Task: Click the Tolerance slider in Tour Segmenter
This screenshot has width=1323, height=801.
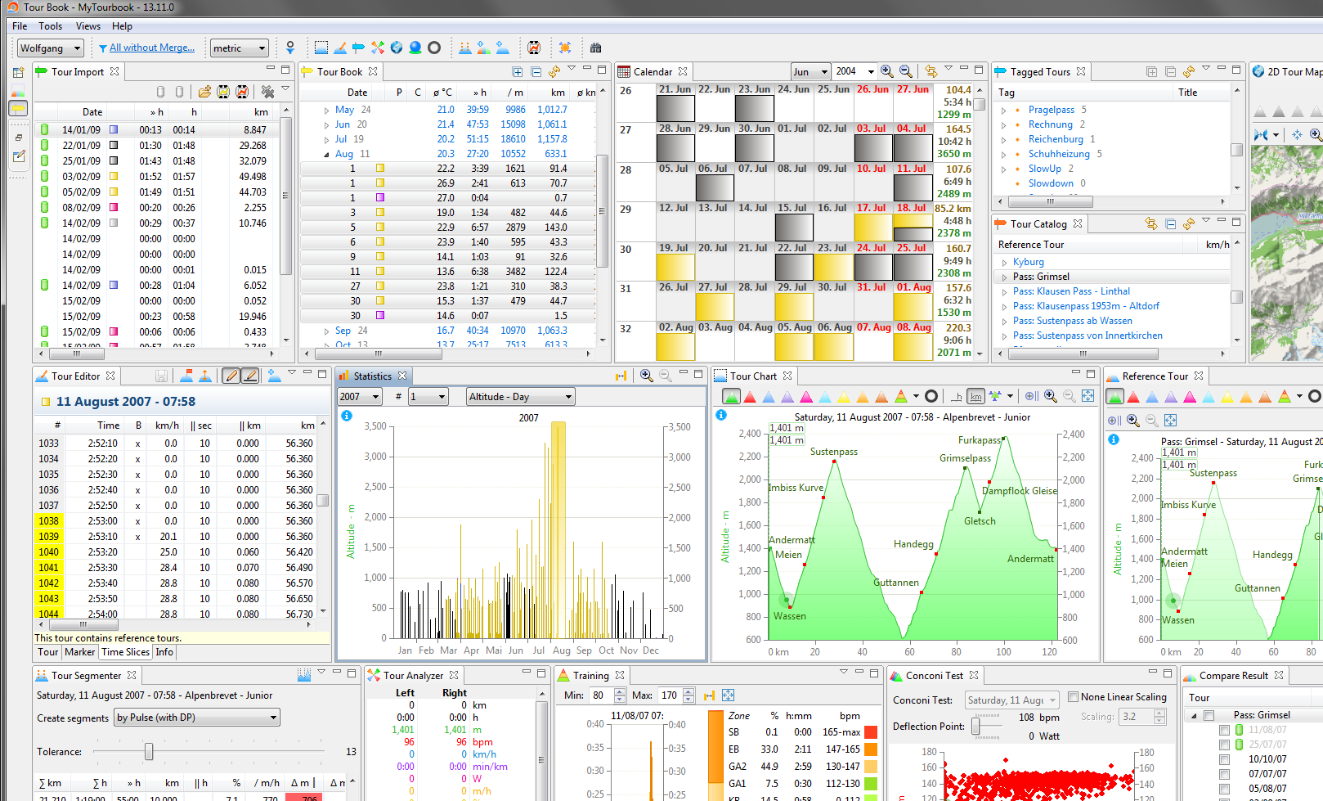Action: click(149, 751)
